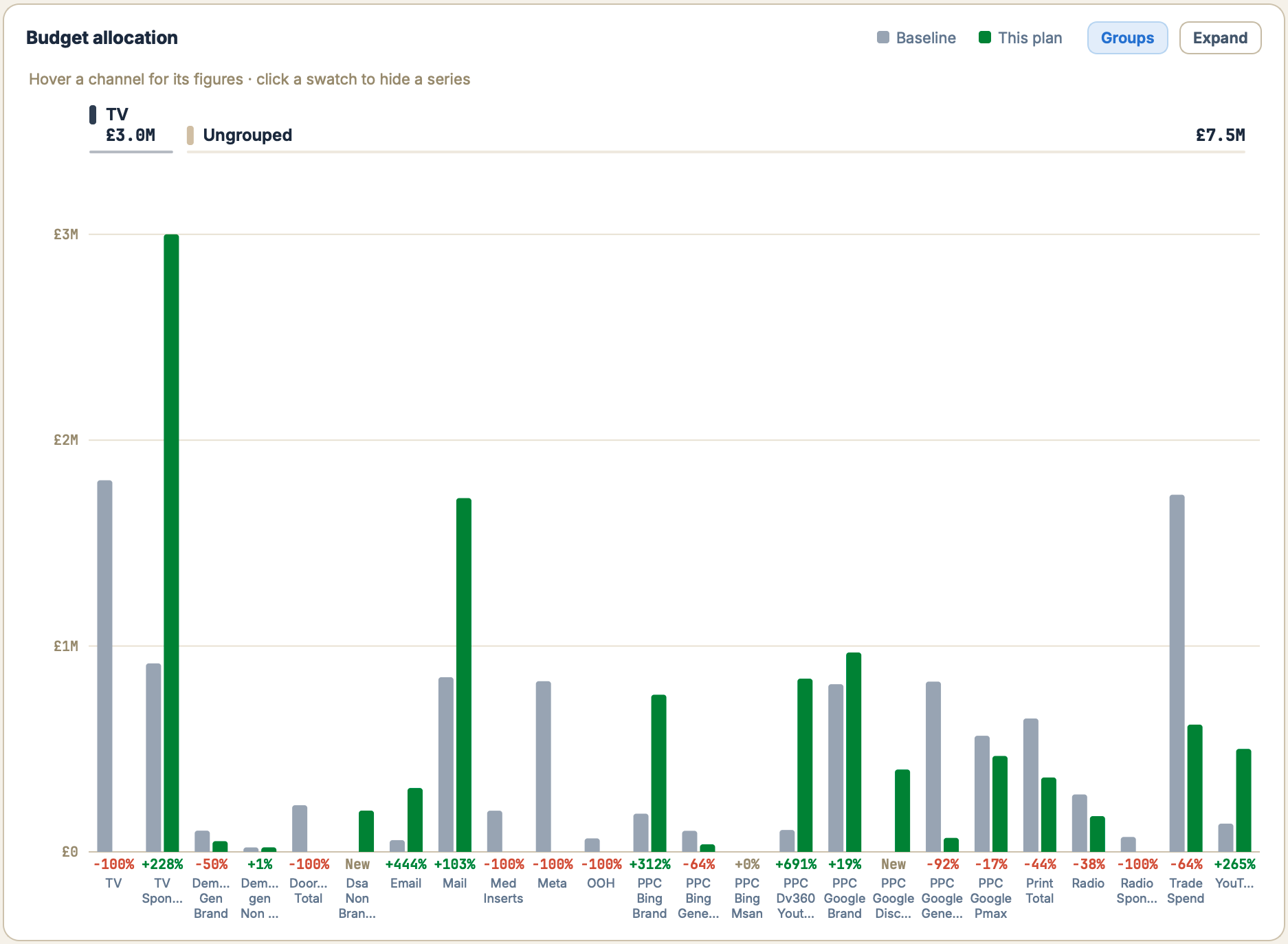Click the grey Med Inserts baseline bar
Viewport: 1288px width, 944px height.
pyautogui.click(x=495, y=831)
